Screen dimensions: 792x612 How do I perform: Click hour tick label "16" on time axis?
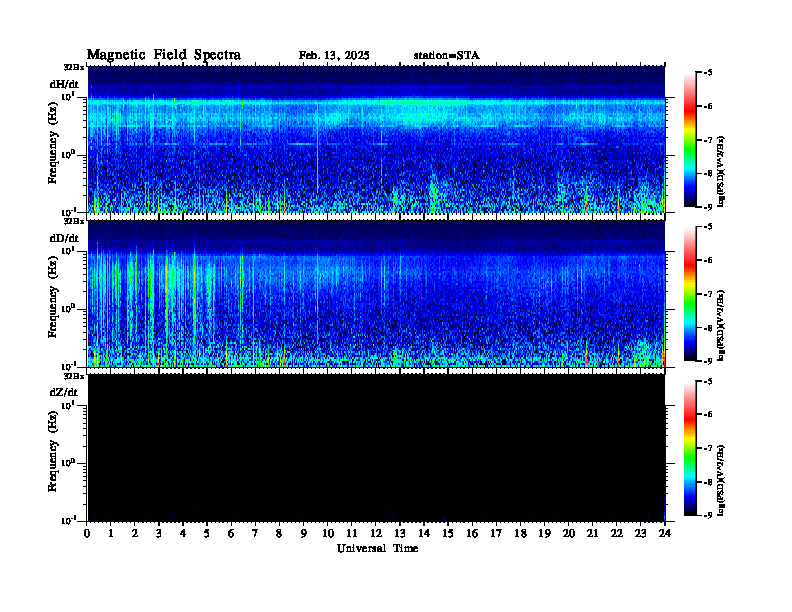[472, 534]
